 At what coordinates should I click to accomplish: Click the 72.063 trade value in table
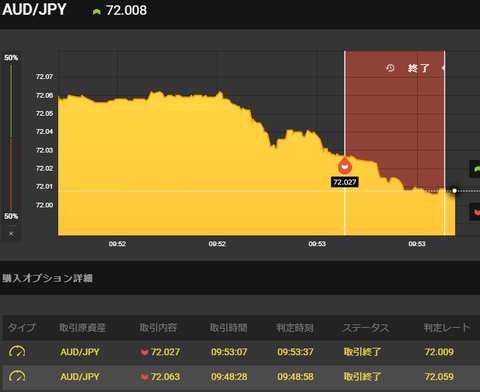(165, 377)
